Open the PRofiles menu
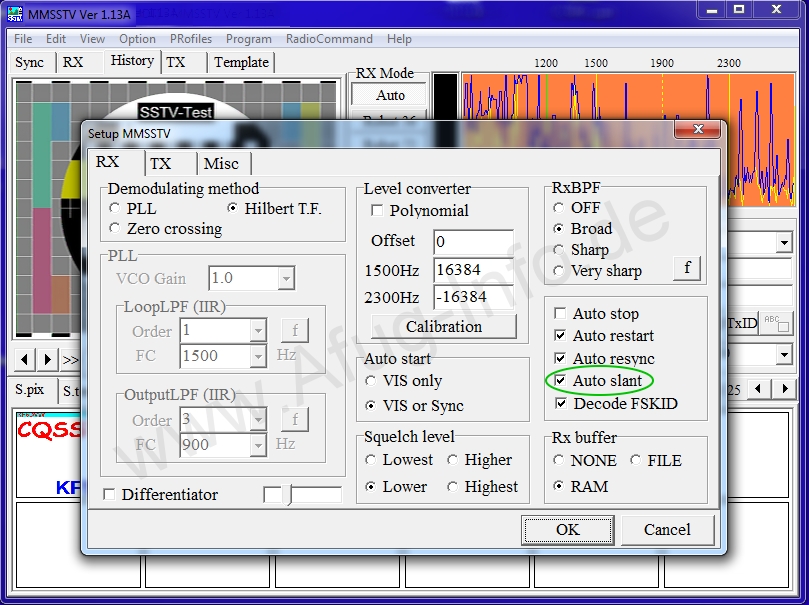Image resolution: width=809 pixels, height=605 pixels. [191, 39]
